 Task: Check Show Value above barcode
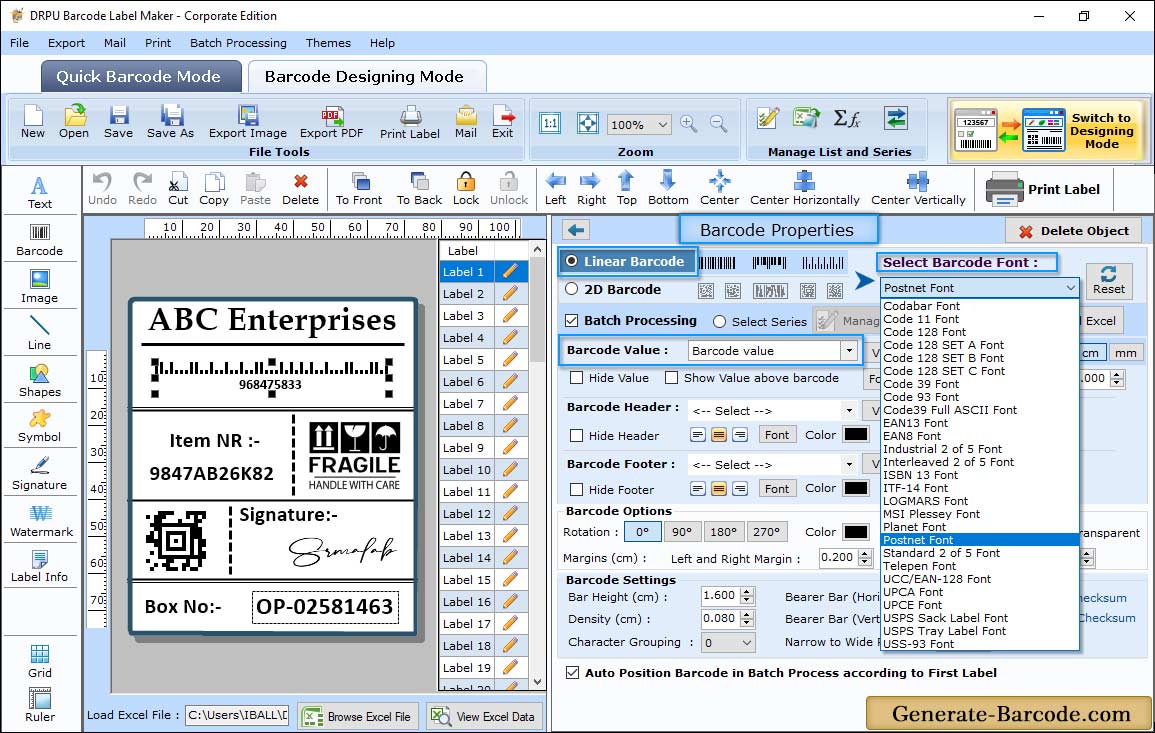tap(672, 378)
